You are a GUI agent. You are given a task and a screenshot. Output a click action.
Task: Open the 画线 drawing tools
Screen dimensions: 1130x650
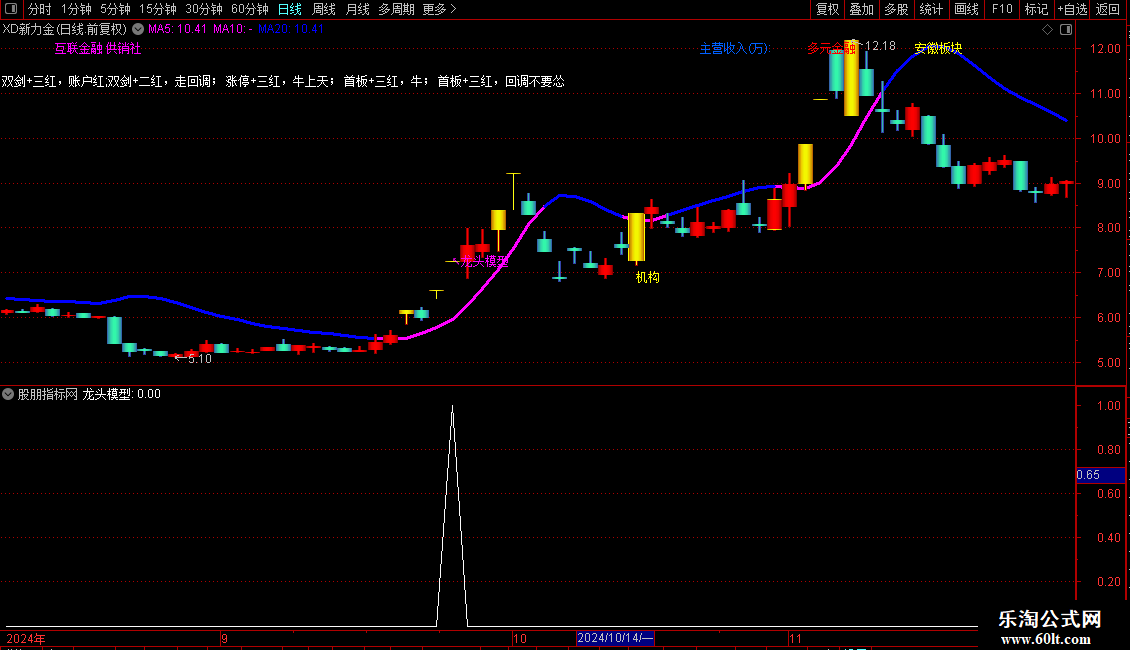point(966,9)
